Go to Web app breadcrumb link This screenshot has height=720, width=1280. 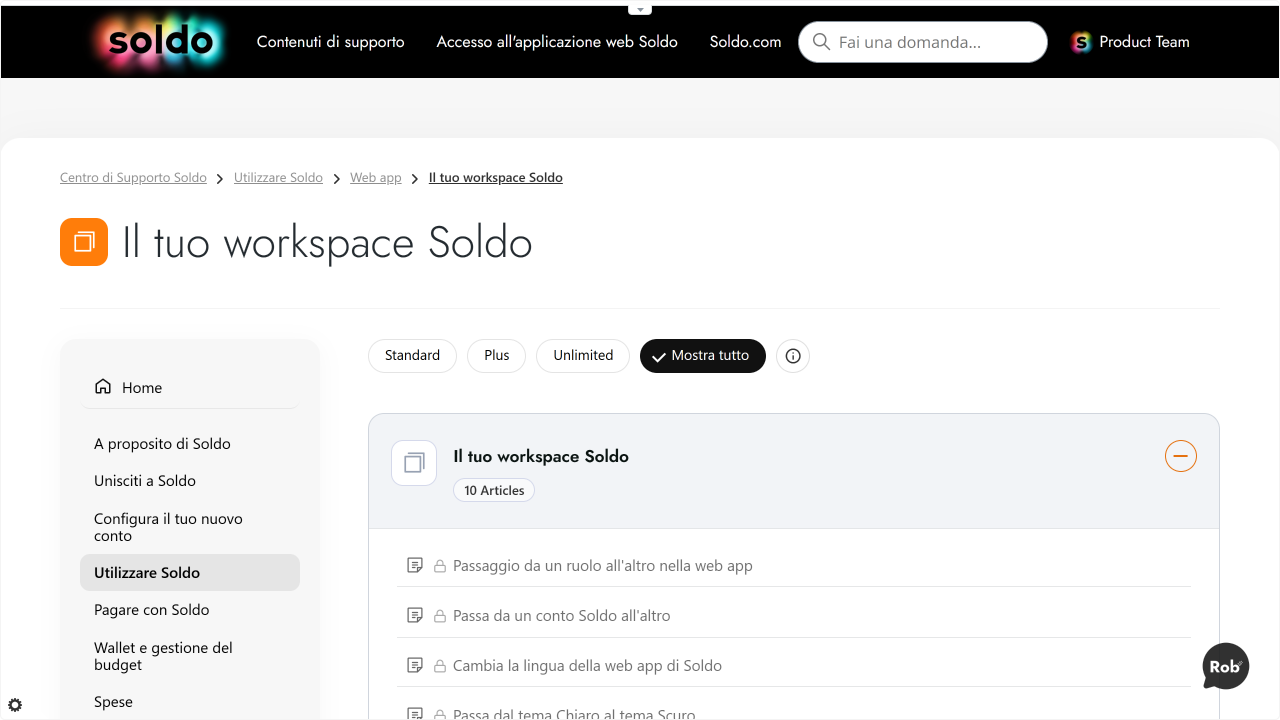(x=376, y=178)
